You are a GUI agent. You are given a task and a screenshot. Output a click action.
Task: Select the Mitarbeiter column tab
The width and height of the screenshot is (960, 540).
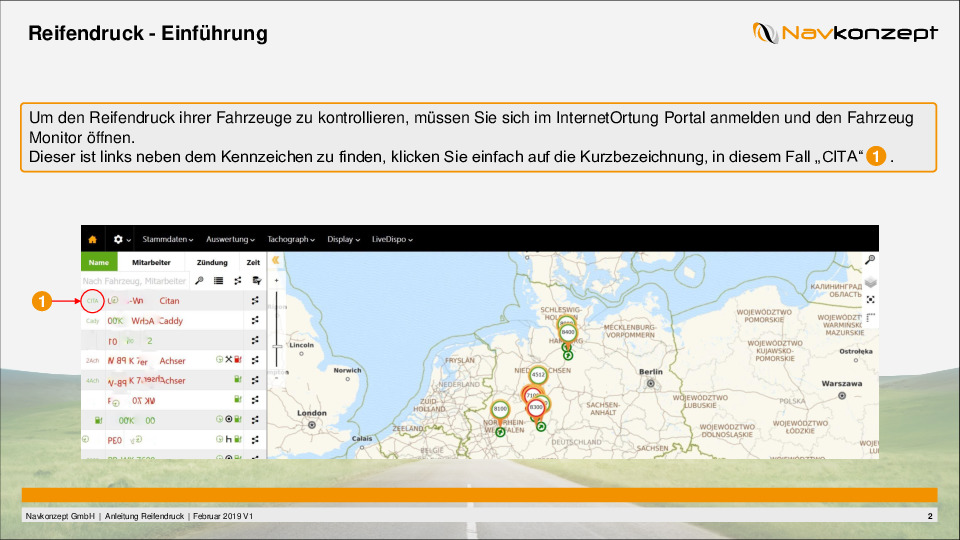tap(151, 262)
